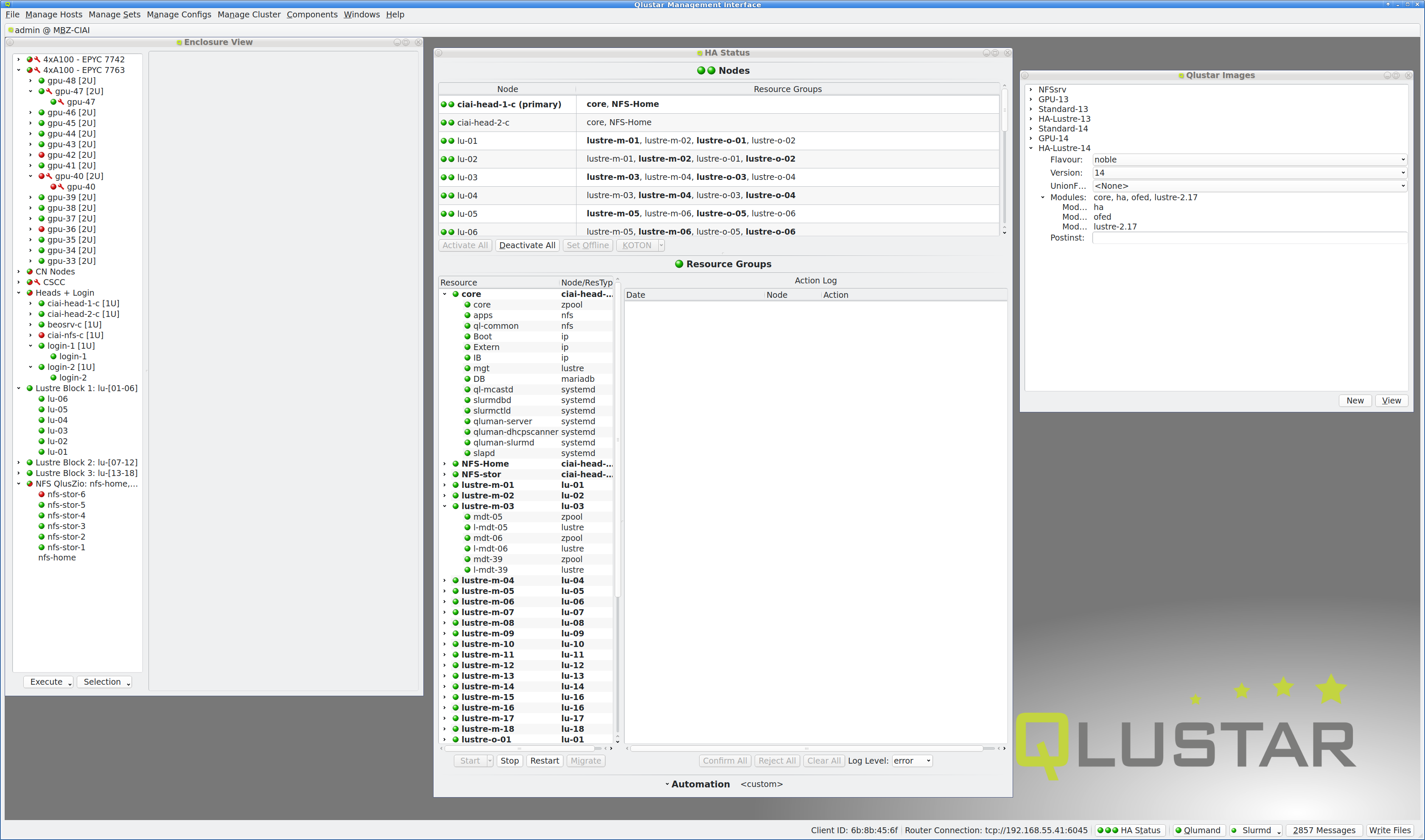This screenshot has width=1425, height=840.
Task: Click the New button in Qlustar Images
Action: 1355,400
